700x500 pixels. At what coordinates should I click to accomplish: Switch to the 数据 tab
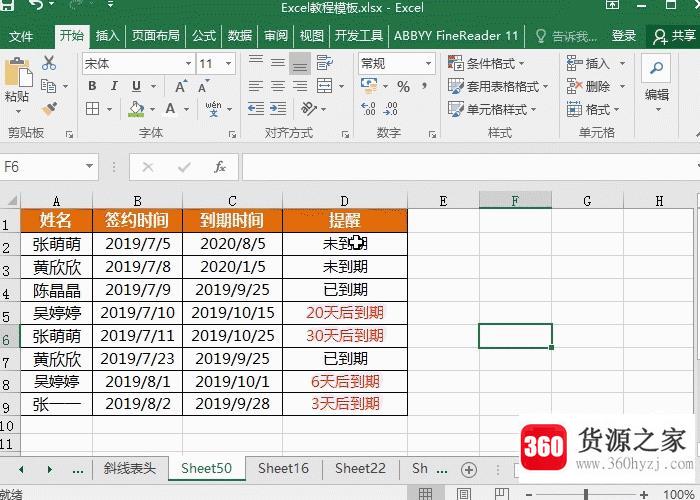coord(240,36)
